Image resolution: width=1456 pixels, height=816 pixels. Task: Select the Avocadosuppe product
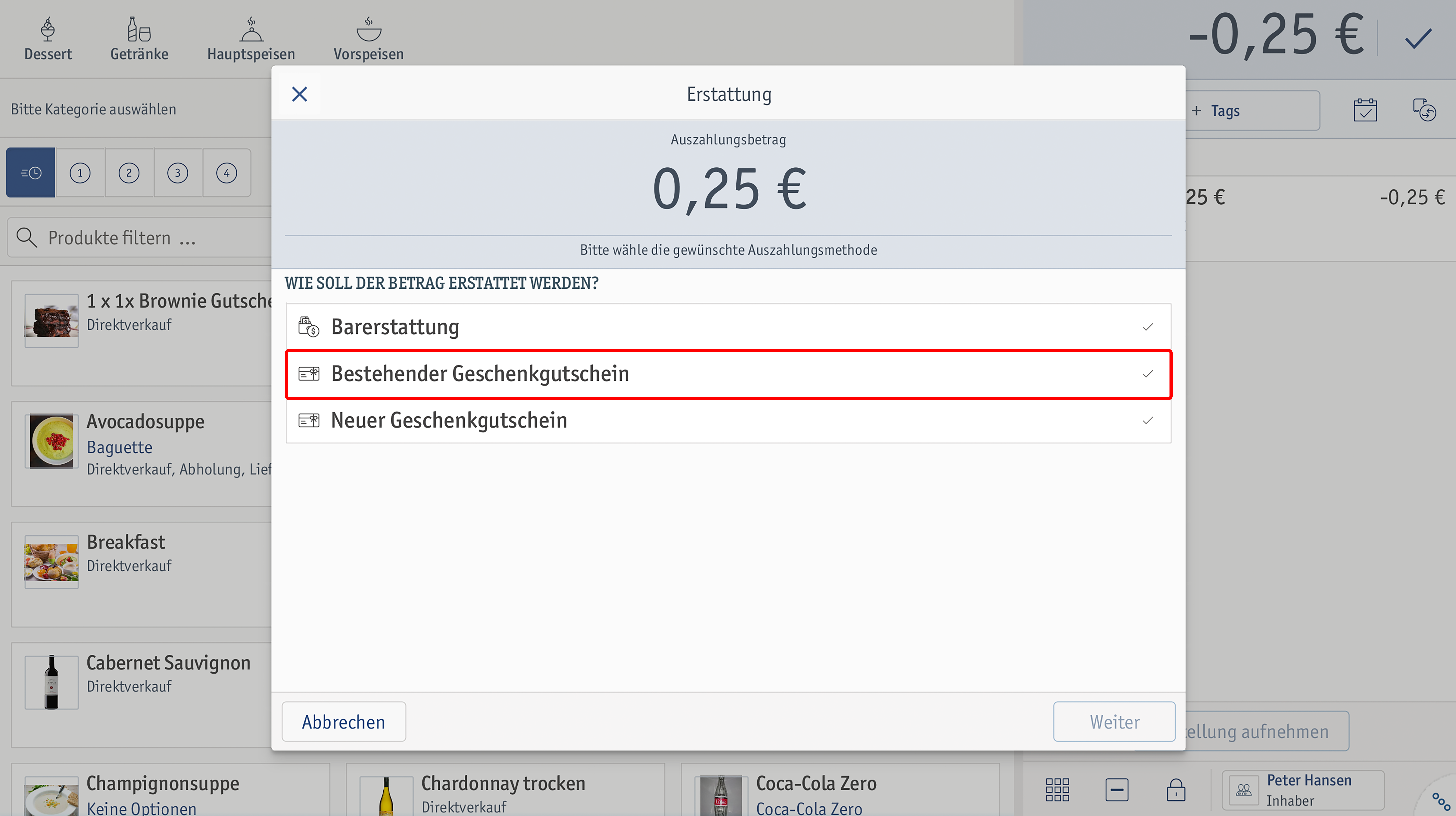click(141, 454)
